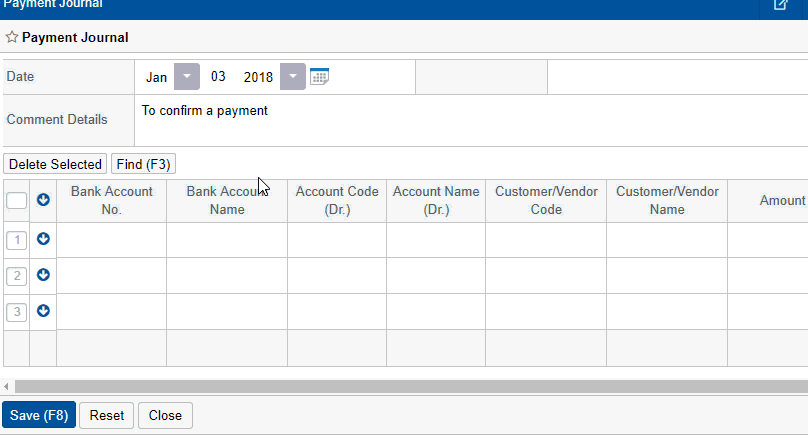Select row 1 checkbox
The width and height of the screenshot is (808, 448).
(x=16, y=240)
